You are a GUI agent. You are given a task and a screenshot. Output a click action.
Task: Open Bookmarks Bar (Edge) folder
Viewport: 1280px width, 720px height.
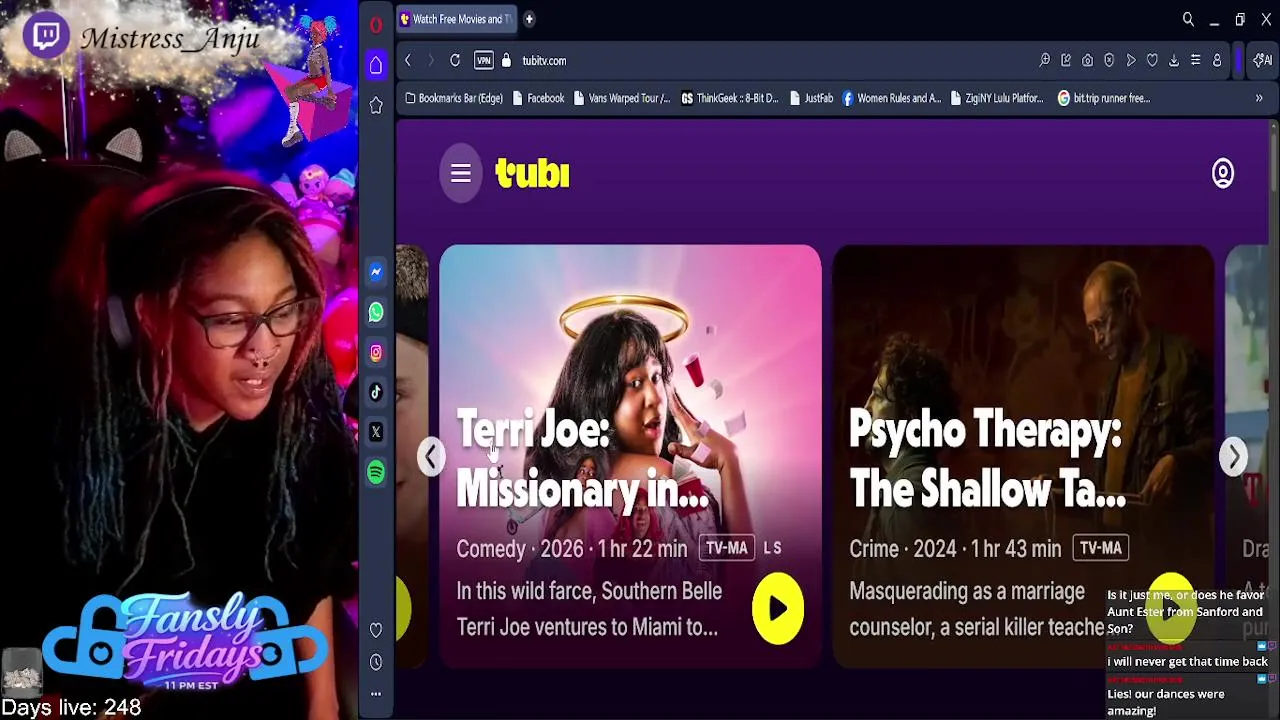coord(453,98)
